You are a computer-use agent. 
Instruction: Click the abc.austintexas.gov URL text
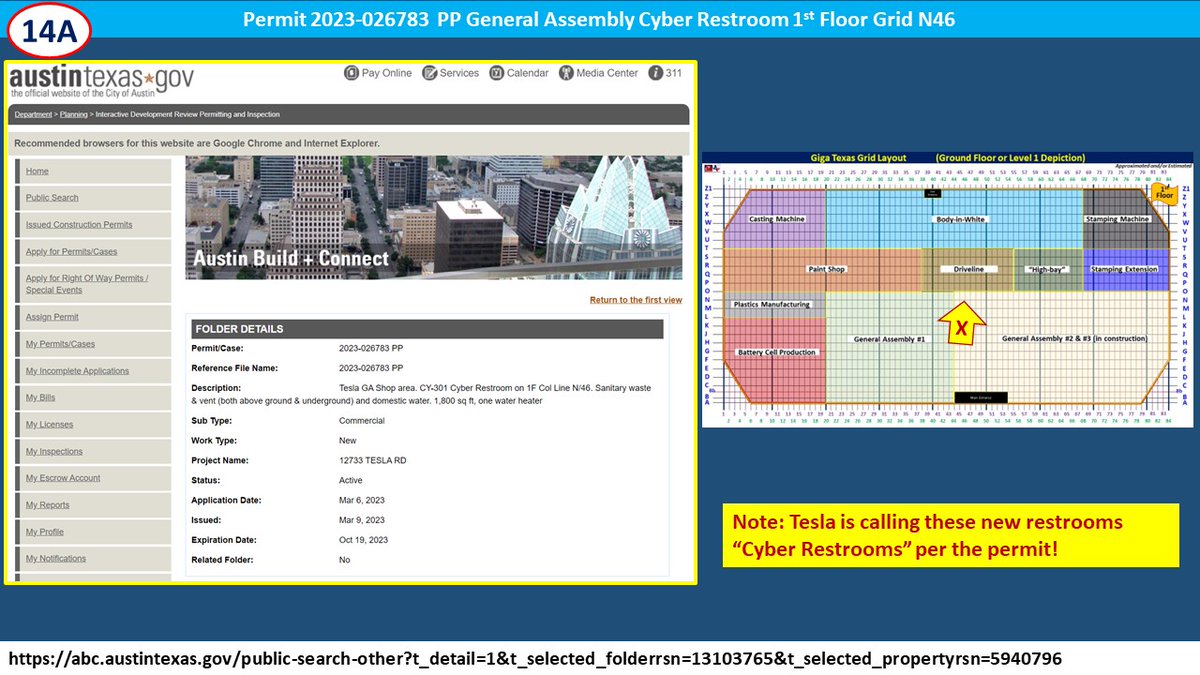click(535, 659)
